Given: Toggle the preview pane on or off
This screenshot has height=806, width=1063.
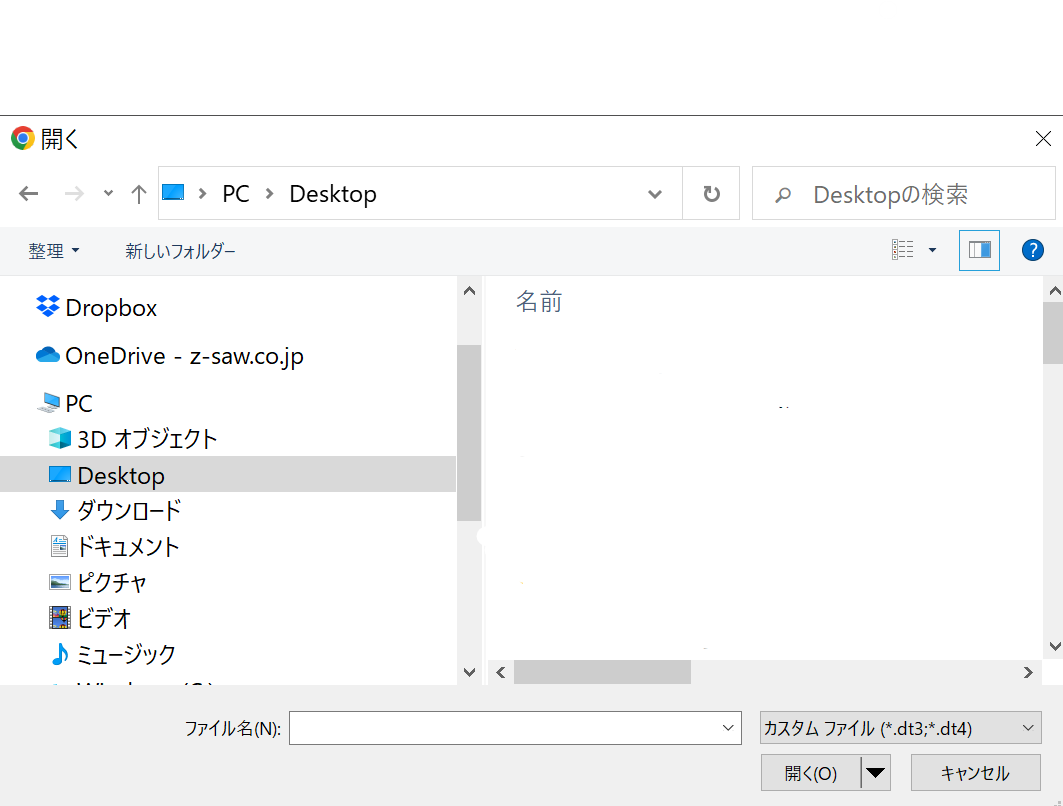Looking at the screenshot, I should 979,250.
